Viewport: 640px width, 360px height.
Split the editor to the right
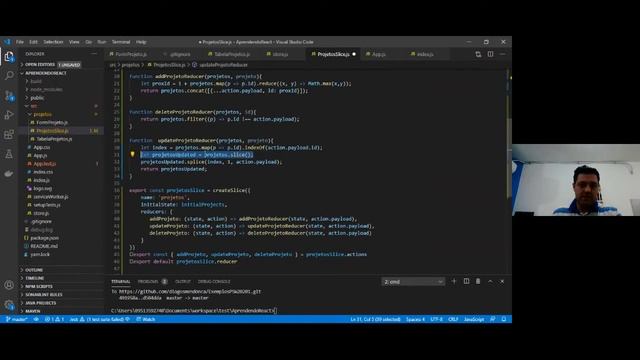pos(490,54)
